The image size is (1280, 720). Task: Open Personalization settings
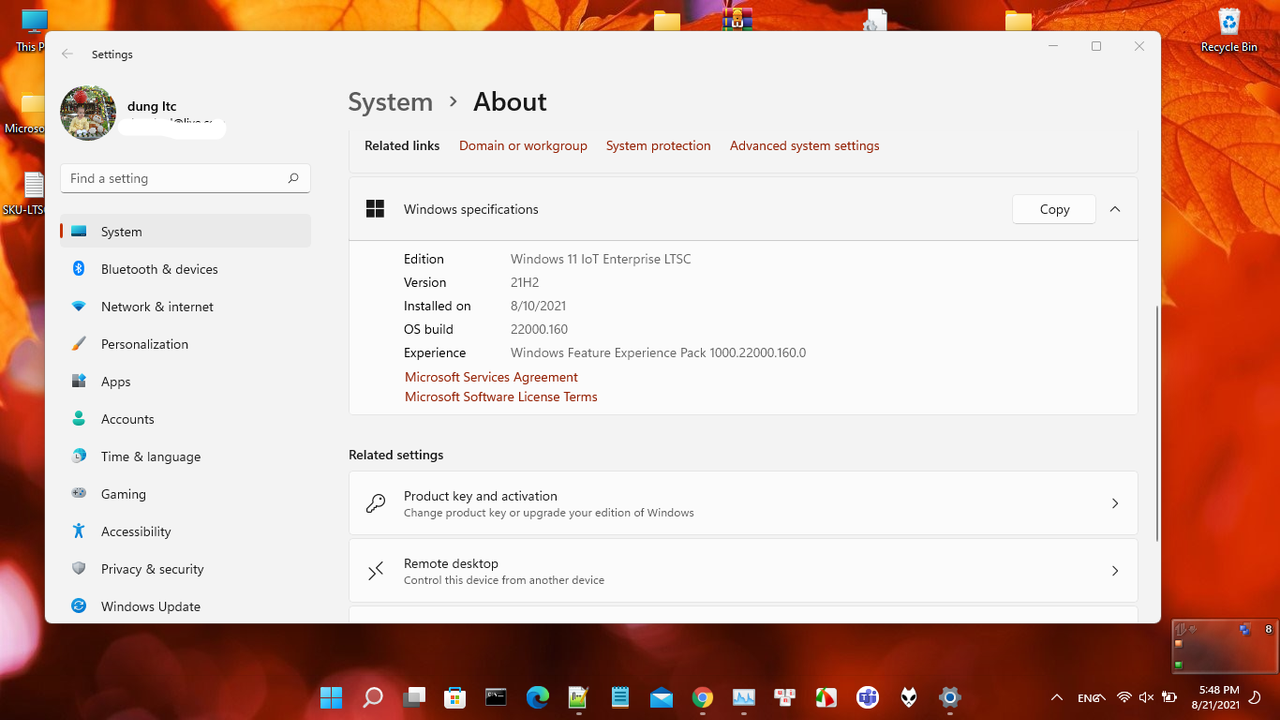pyautogui.click(x=186, y=344)
